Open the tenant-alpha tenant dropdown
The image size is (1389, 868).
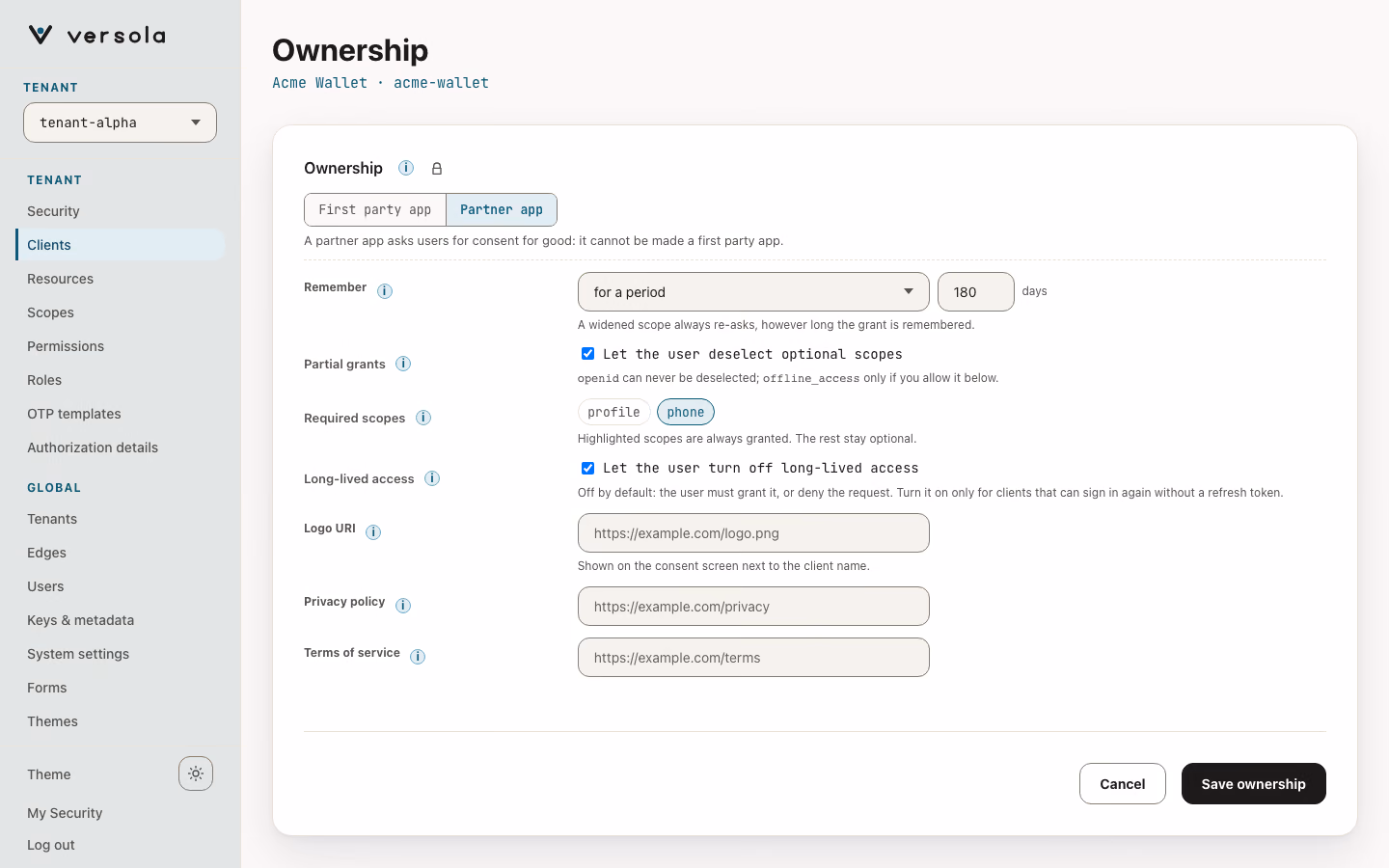pyautogui.click(x=120, y=122)
